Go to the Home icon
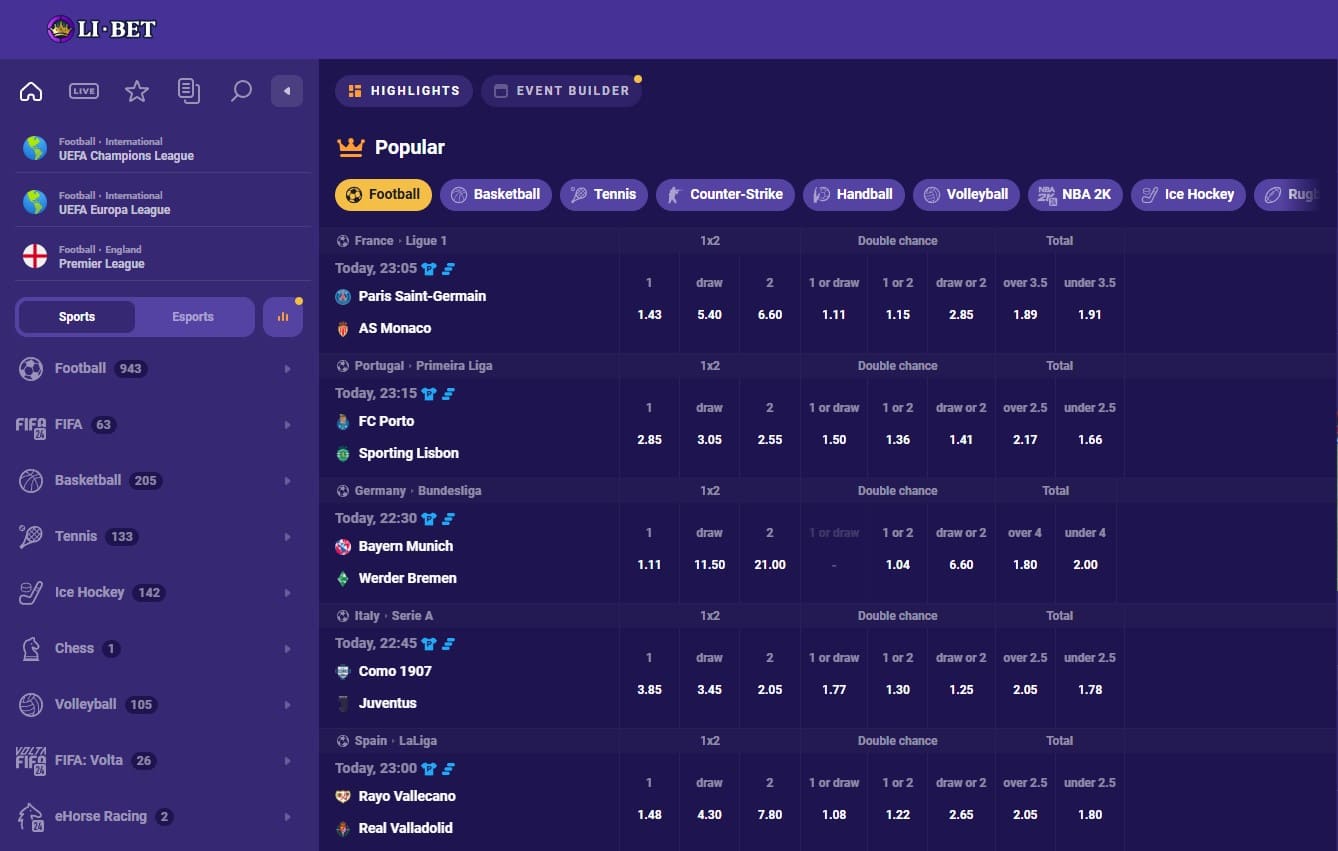The image size is (1338, 851). click(x=31, y=92)
